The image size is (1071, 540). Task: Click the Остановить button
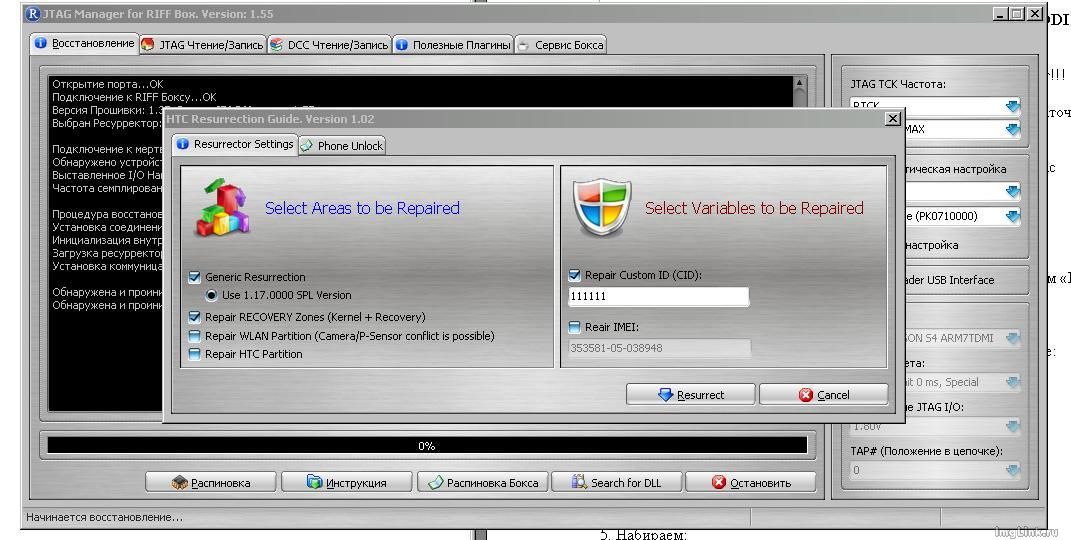750,483
